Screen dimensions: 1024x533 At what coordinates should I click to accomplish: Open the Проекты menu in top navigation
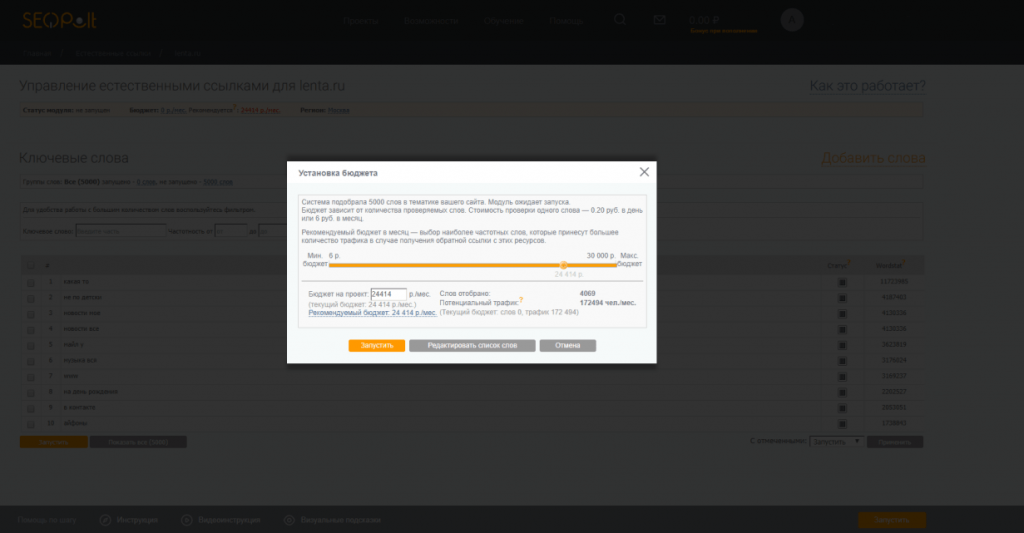(x=360, y=20)
